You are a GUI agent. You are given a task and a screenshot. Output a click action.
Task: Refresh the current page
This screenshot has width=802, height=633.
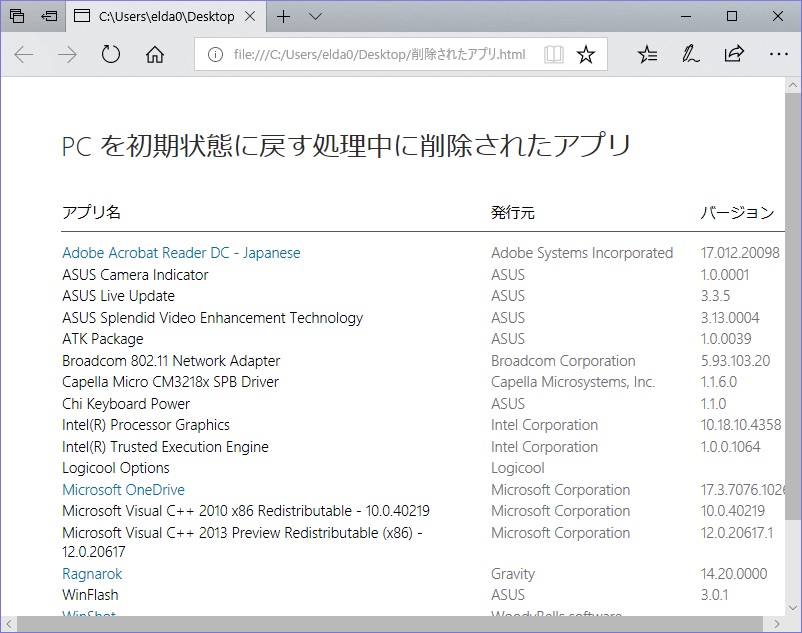click(110, 54)
